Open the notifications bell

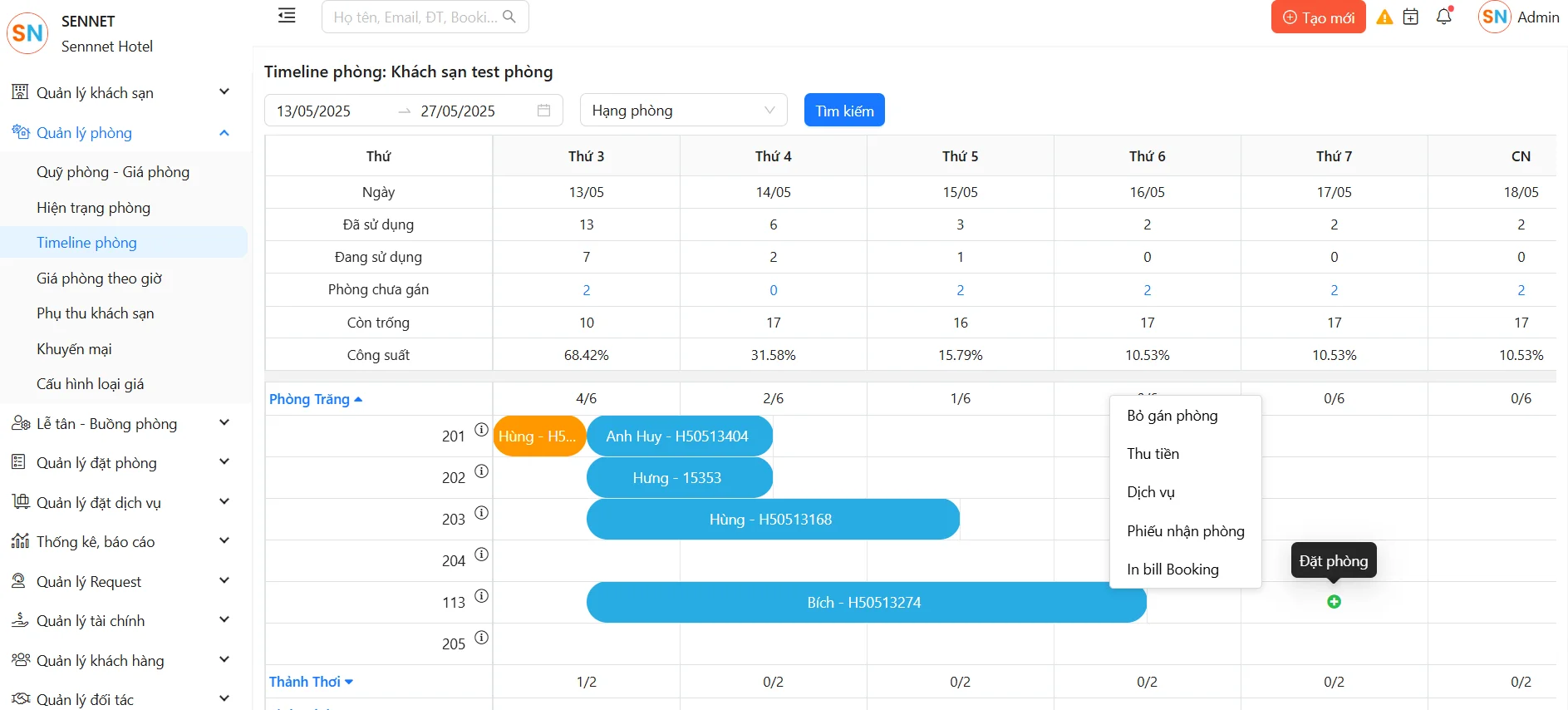coord(1444,17)
